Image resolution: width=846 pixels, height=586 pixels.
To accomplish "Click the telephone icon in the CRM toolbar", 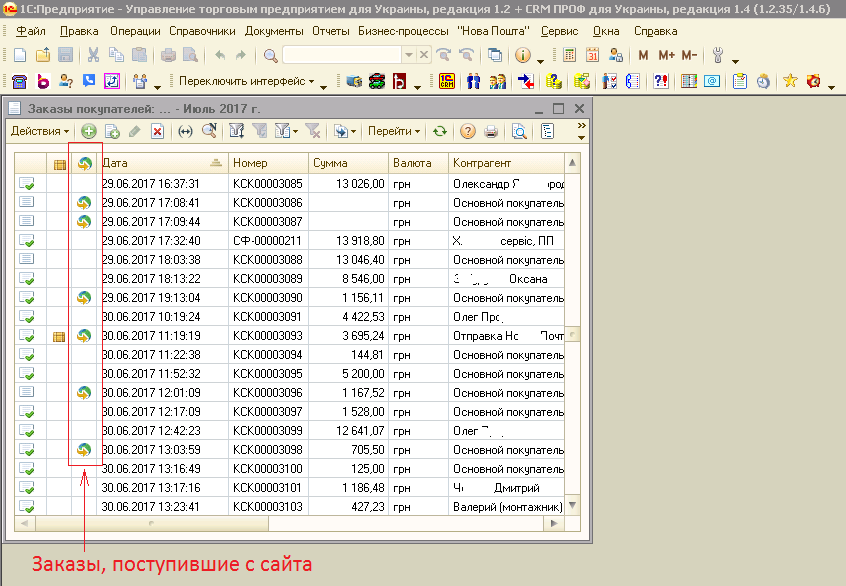I will (x=19, y=81).
